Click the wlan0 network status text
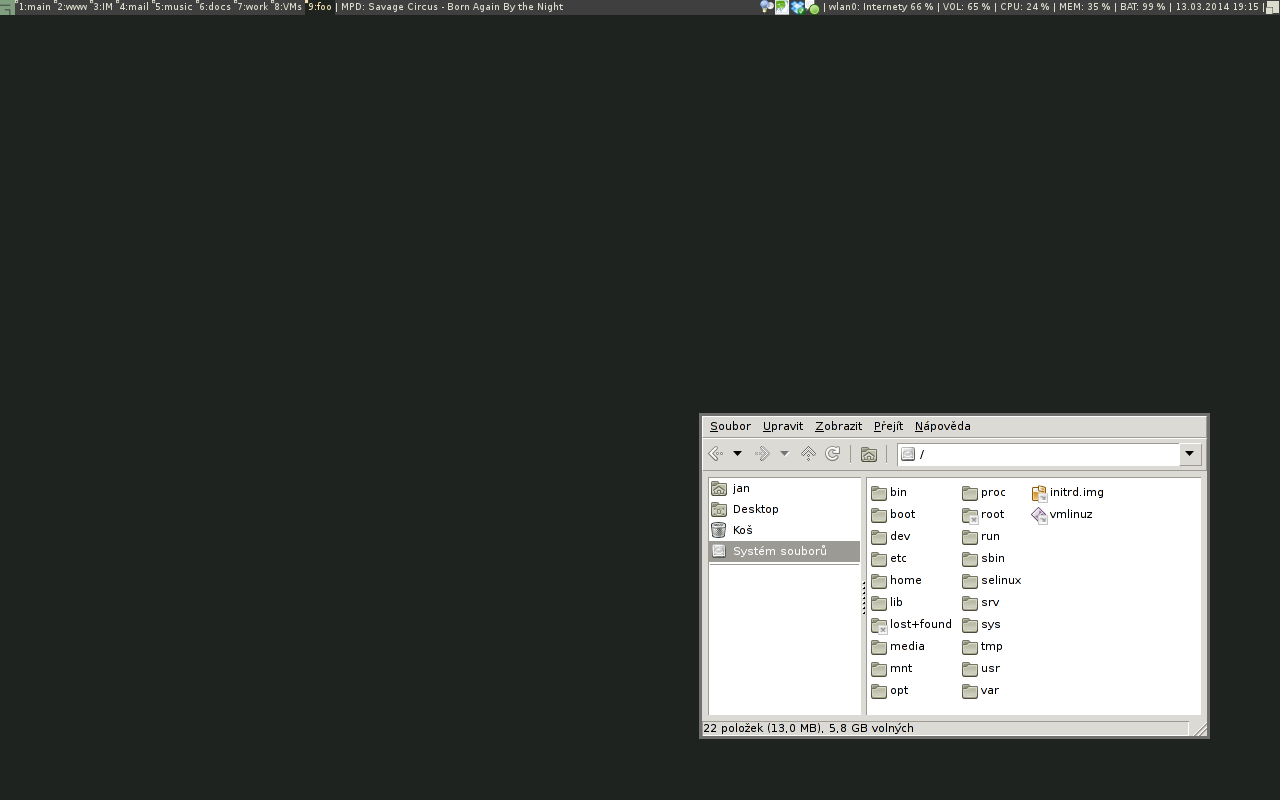The image size is (1280, 800). (x=881, y=6)
